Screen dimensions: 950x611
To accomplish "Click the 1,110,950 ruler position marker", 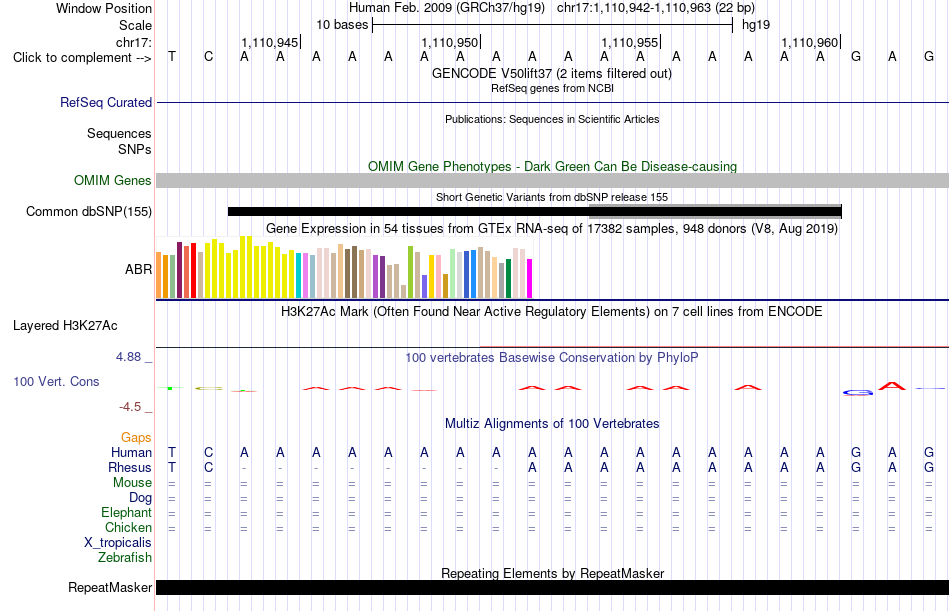I will click(x=450, y=42).
